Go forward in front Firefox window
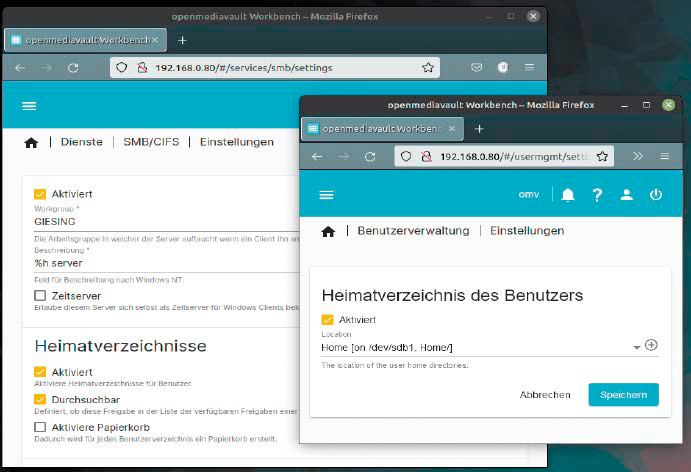This screenshot has height=472, width=691. (344, 156)
